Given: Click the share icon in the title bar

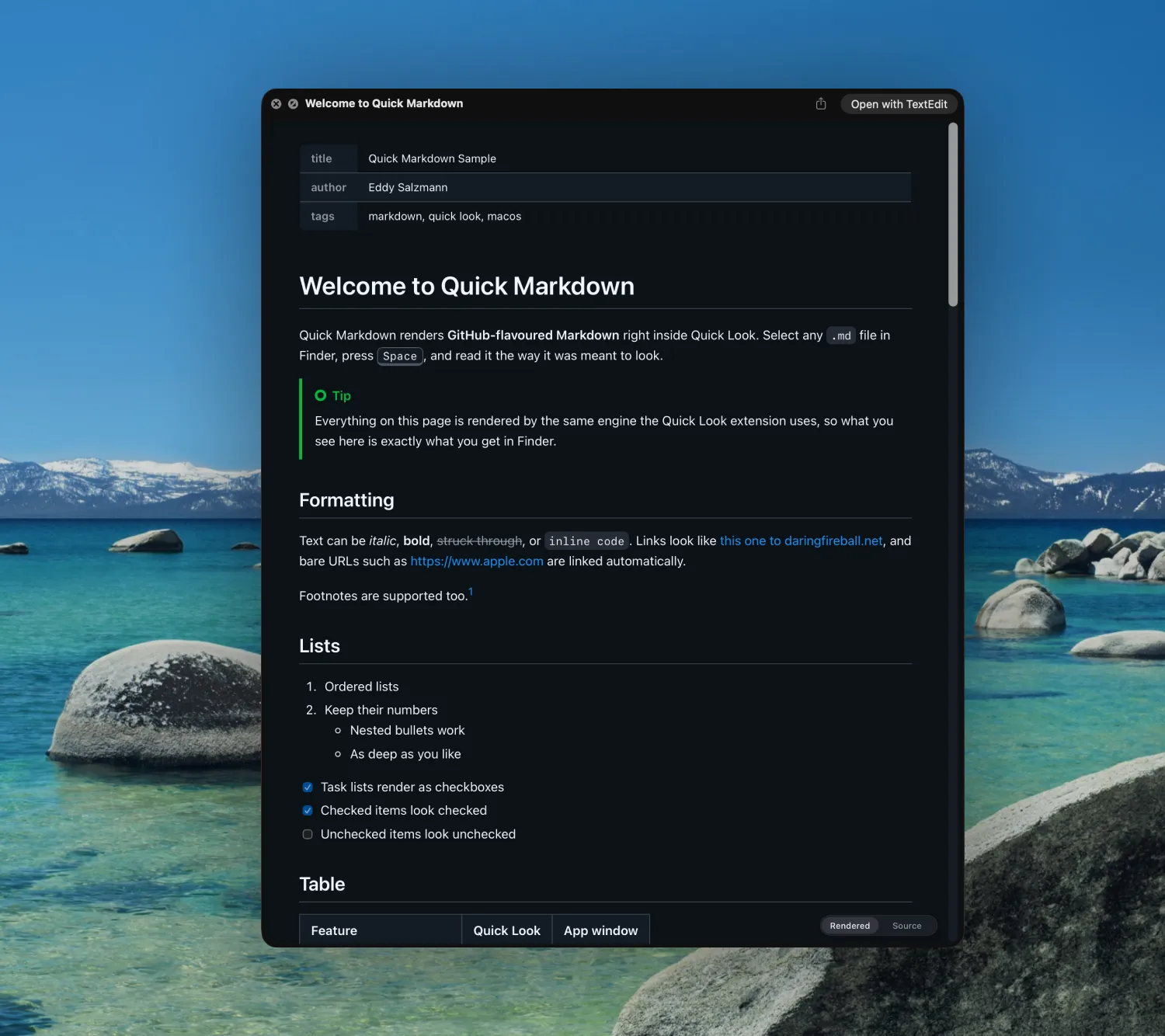Looking at the screenshot, I should coord(821,103).
